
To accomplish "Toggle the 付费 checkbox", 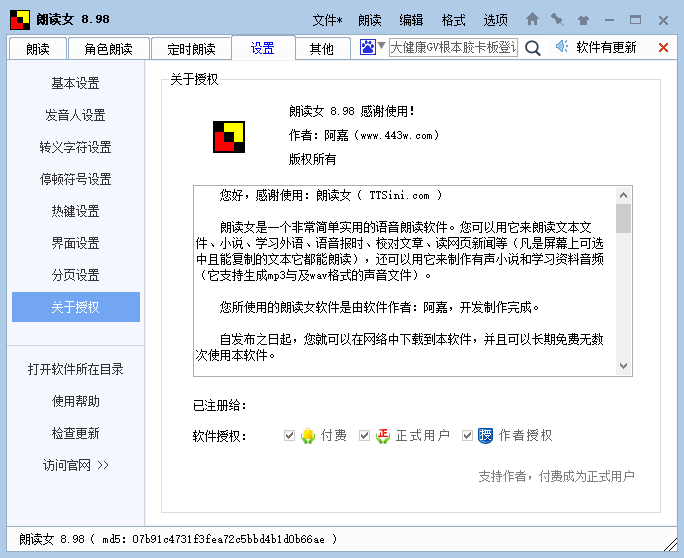I will coord(289,435).
